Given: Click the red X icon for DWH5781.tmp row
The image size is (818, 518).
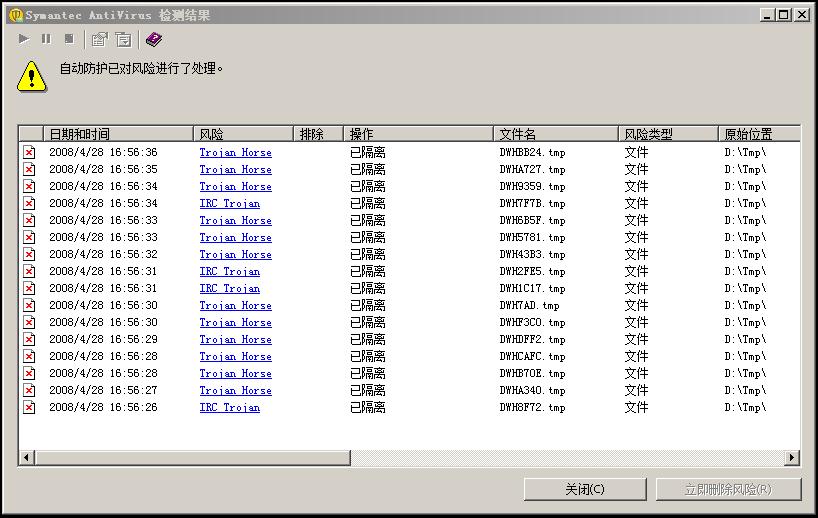Looking at the screenshot, I should (x=29, y=237).
